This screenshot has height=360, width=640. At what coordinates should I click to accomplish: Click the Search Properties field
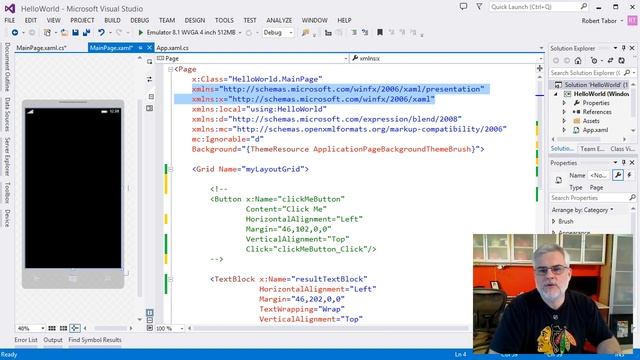pyautogui.click(x=592, y=198)
